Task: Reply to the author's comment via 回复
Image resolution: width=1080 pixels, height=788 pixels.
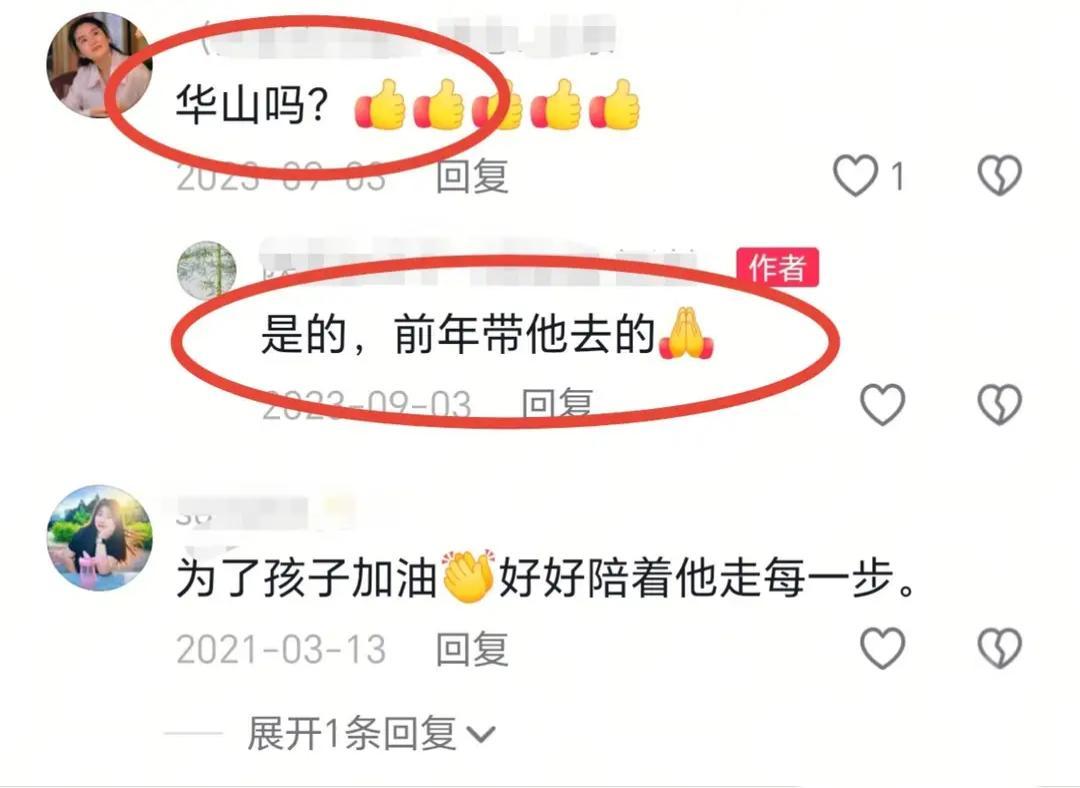Action: (x=558, y=404)
